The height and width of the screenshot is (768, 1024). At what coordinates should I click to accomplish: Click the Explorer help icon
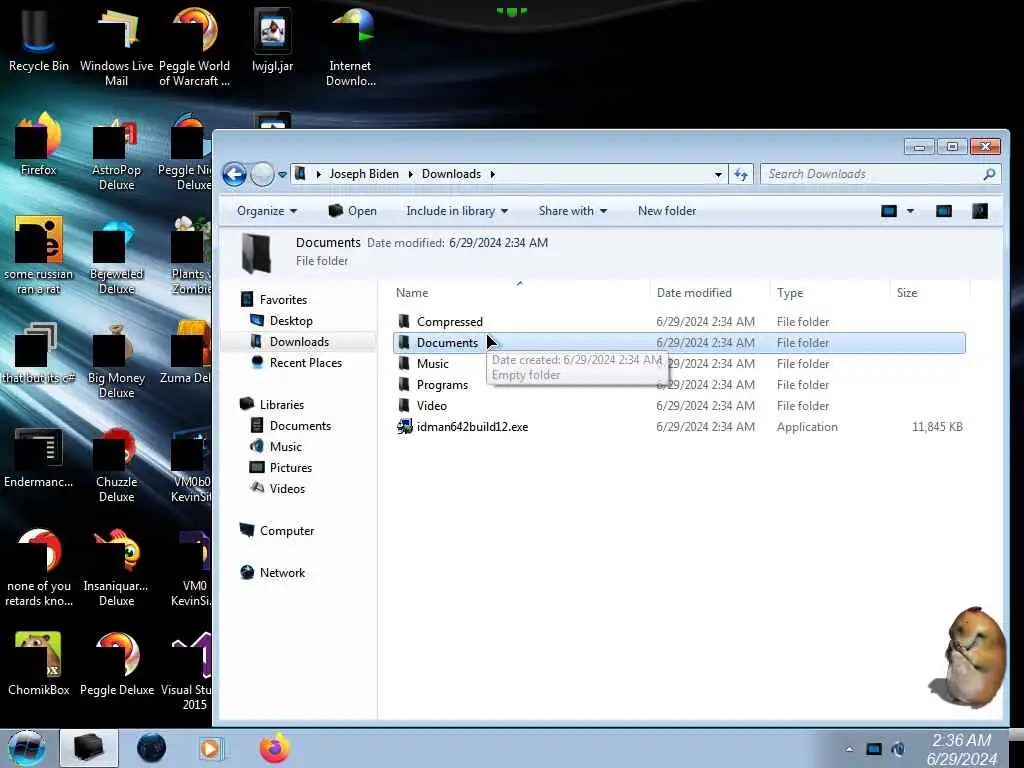click(980, 211)
